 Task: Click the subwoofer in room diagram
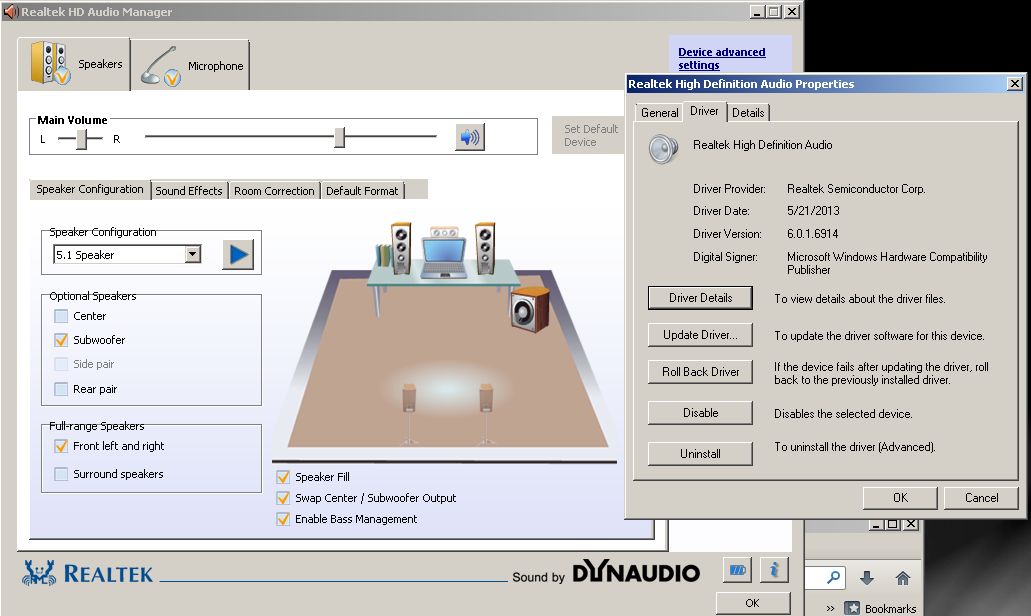point(529,309)
